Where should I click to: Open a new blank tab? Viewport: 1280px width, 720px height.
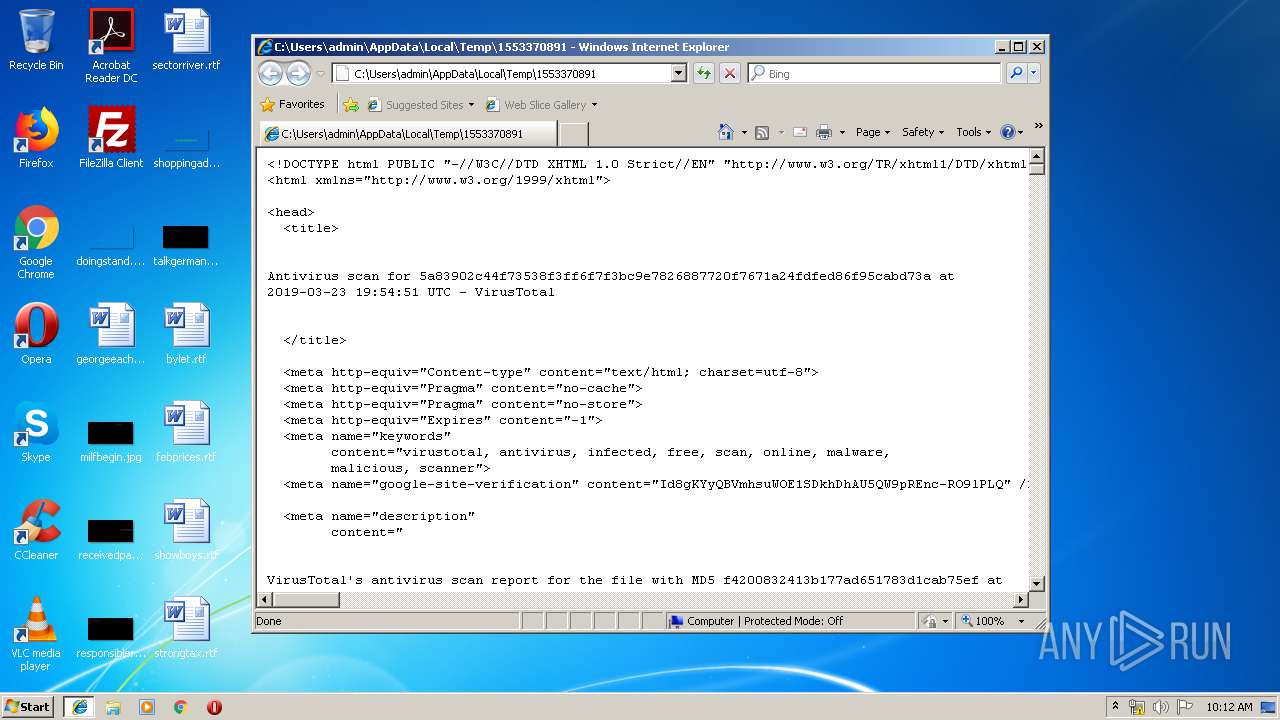pyautogui.click(x=573, y=134)
